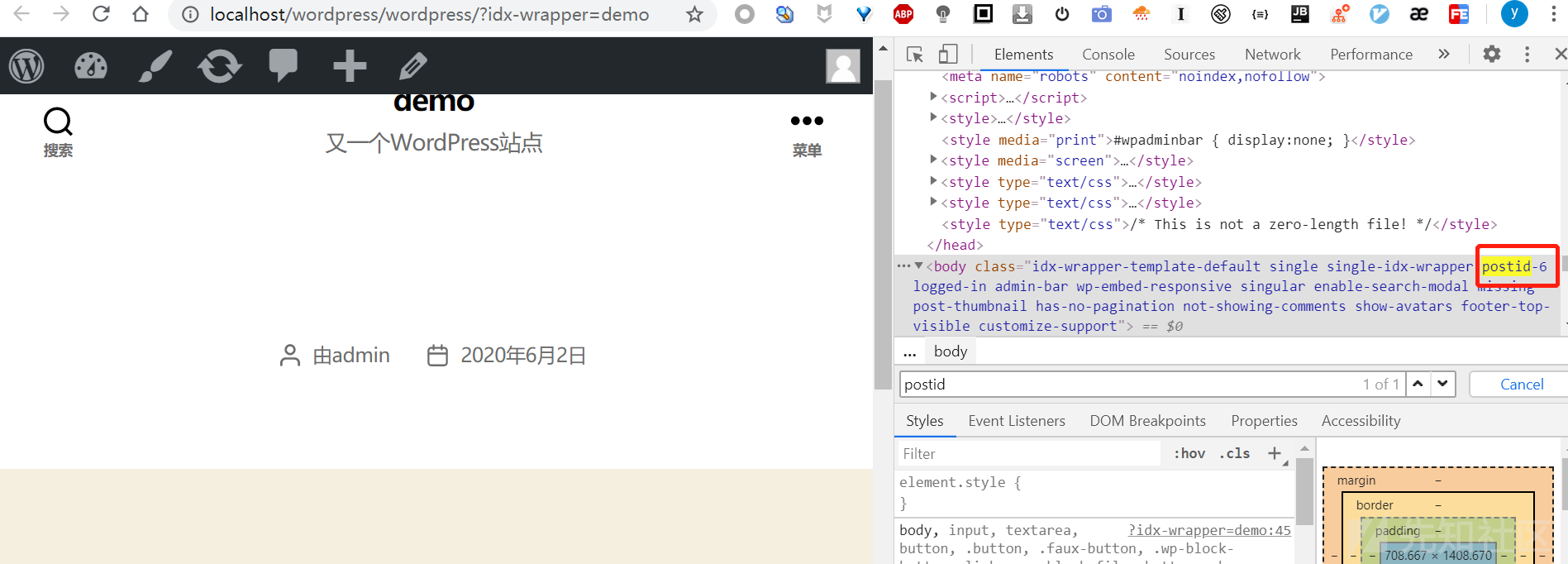
Task: Click the WordPress logo in admin bar
Action: pos(26,66)
